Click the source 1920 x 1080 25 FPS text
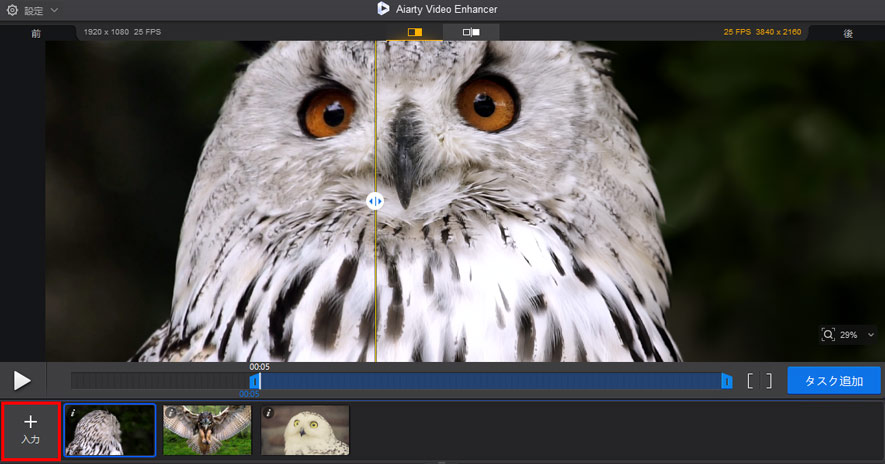Viewport: 885px width, 464px height. pyautogui.click(x=122, y=32)
